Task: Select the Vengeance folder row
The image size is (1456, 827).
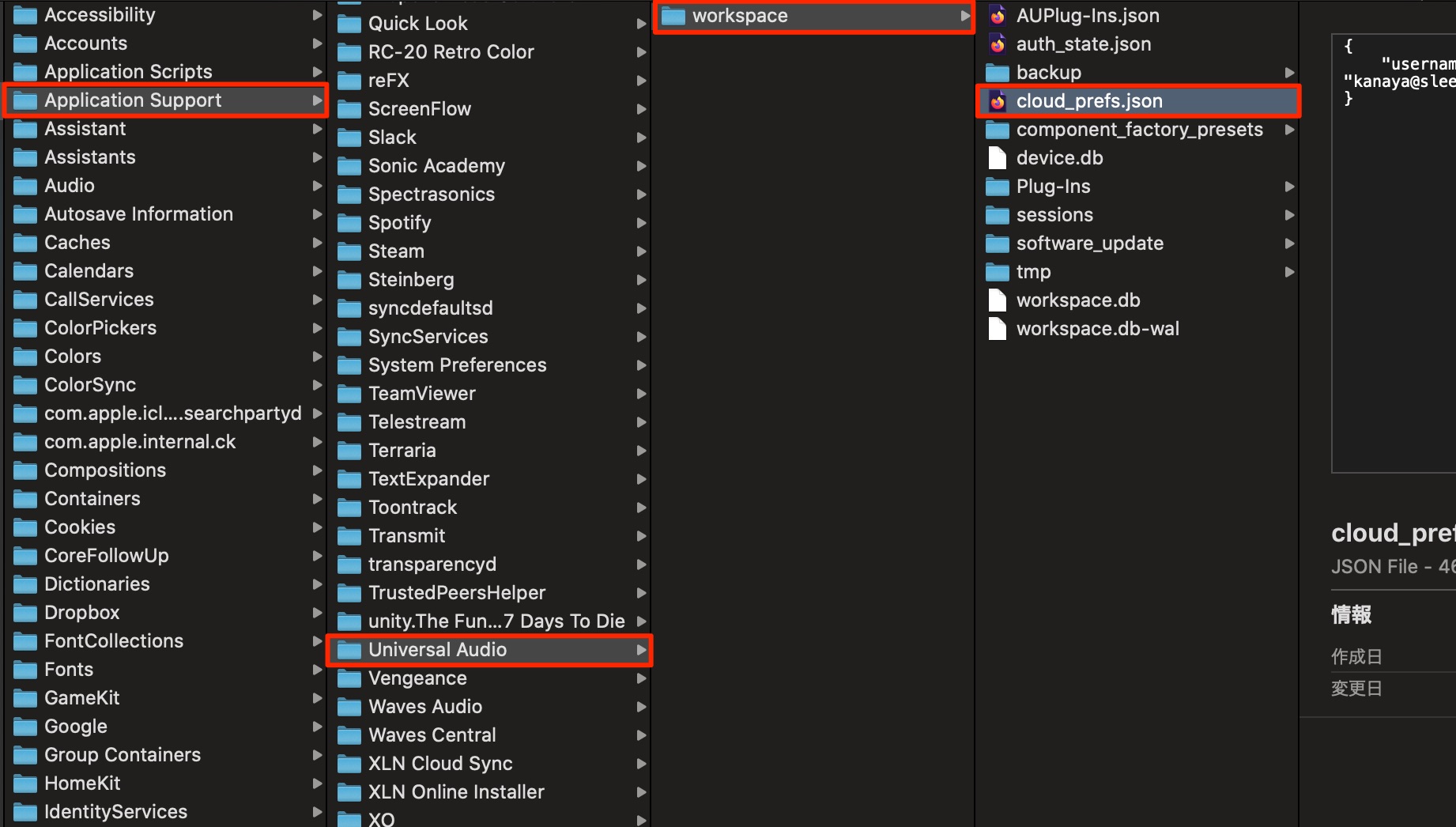Action: (x=490, y=678)
